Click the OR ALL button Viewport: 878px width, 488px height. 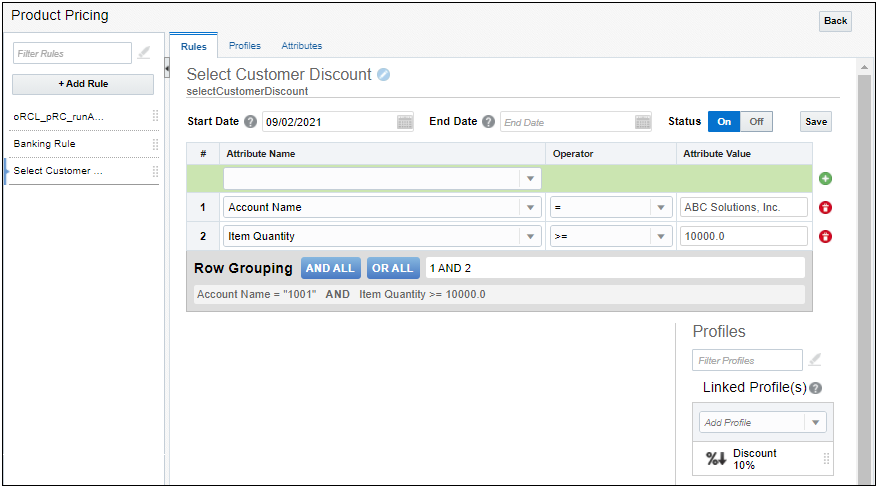tap(393, 268)
